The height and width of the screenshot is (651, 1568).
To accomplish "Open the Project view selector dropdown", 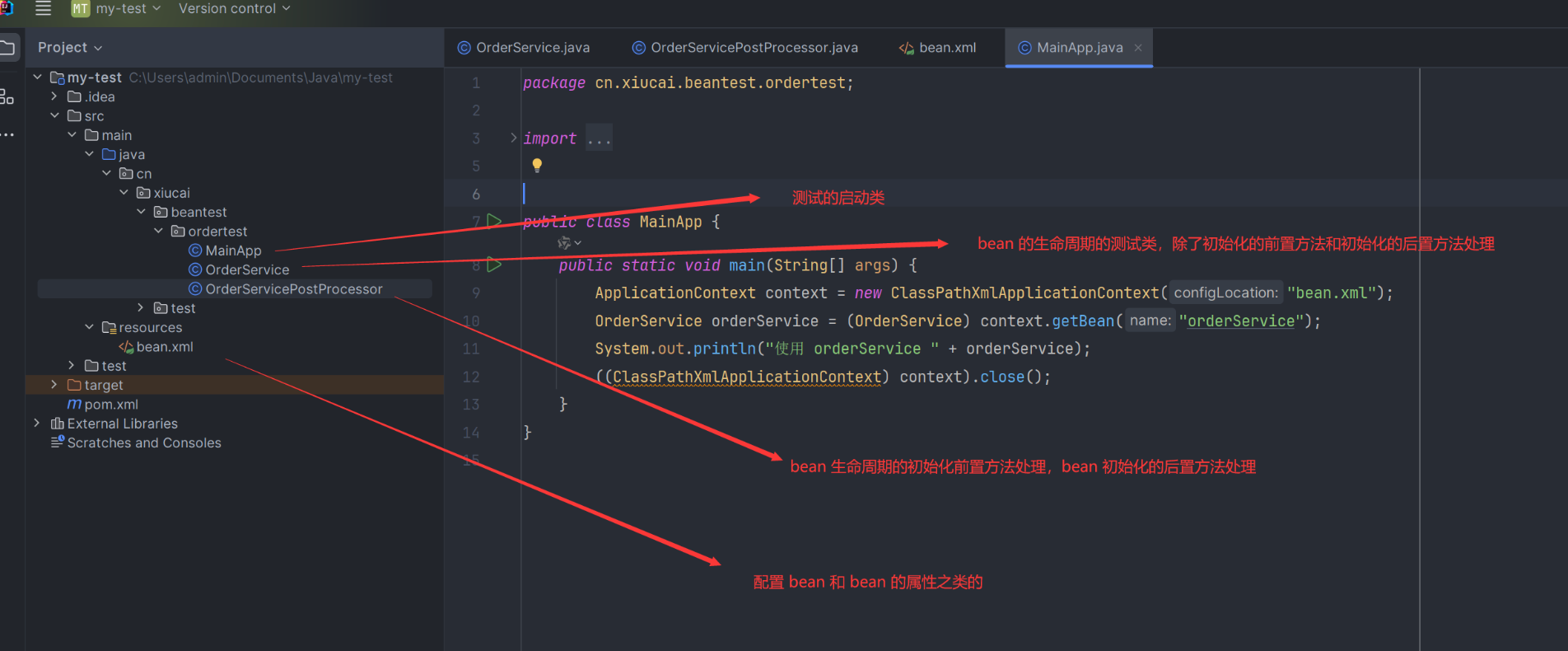I will 70,48.
